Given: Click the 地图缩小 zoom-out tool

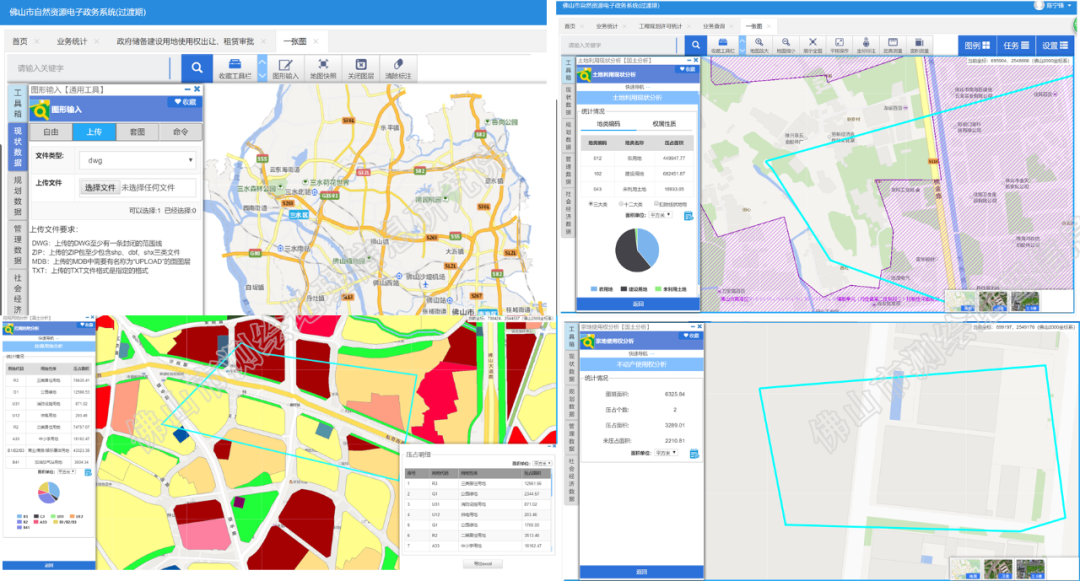Looking at the screenshot, I should 785,45.
